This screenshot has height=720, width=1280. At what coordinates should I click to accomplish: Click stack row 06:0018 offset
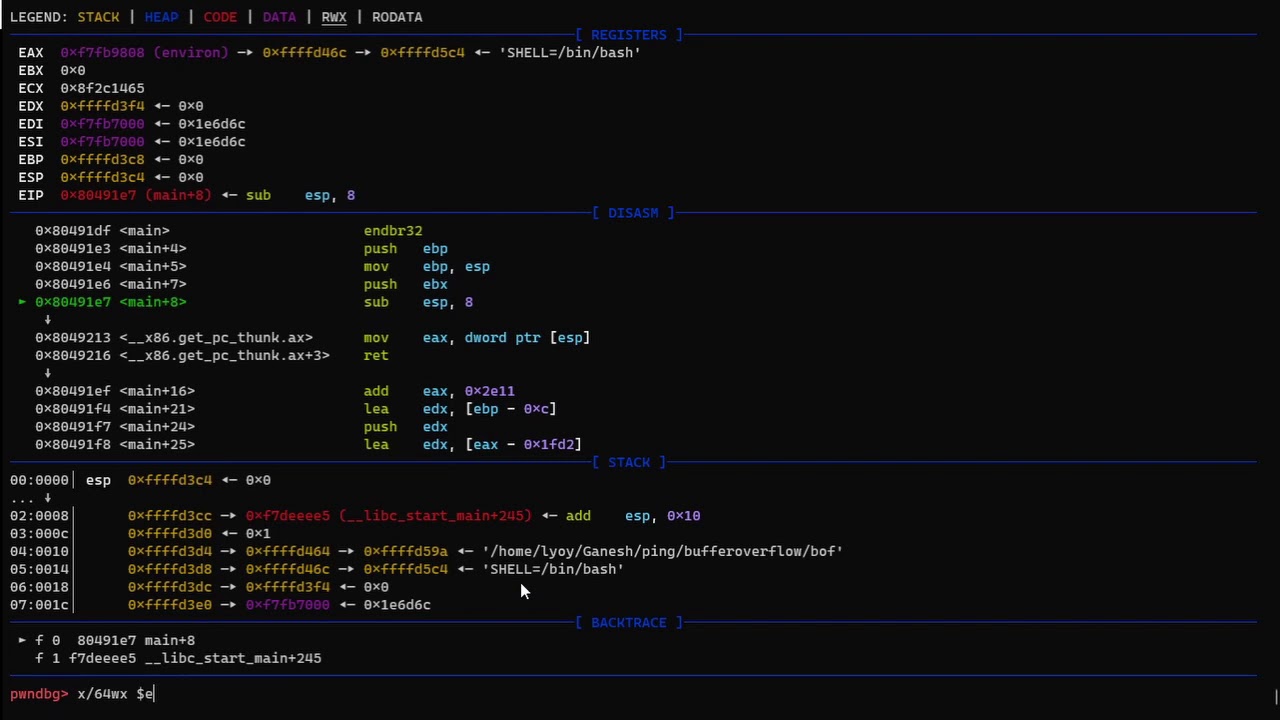click(x=39, y=587)
